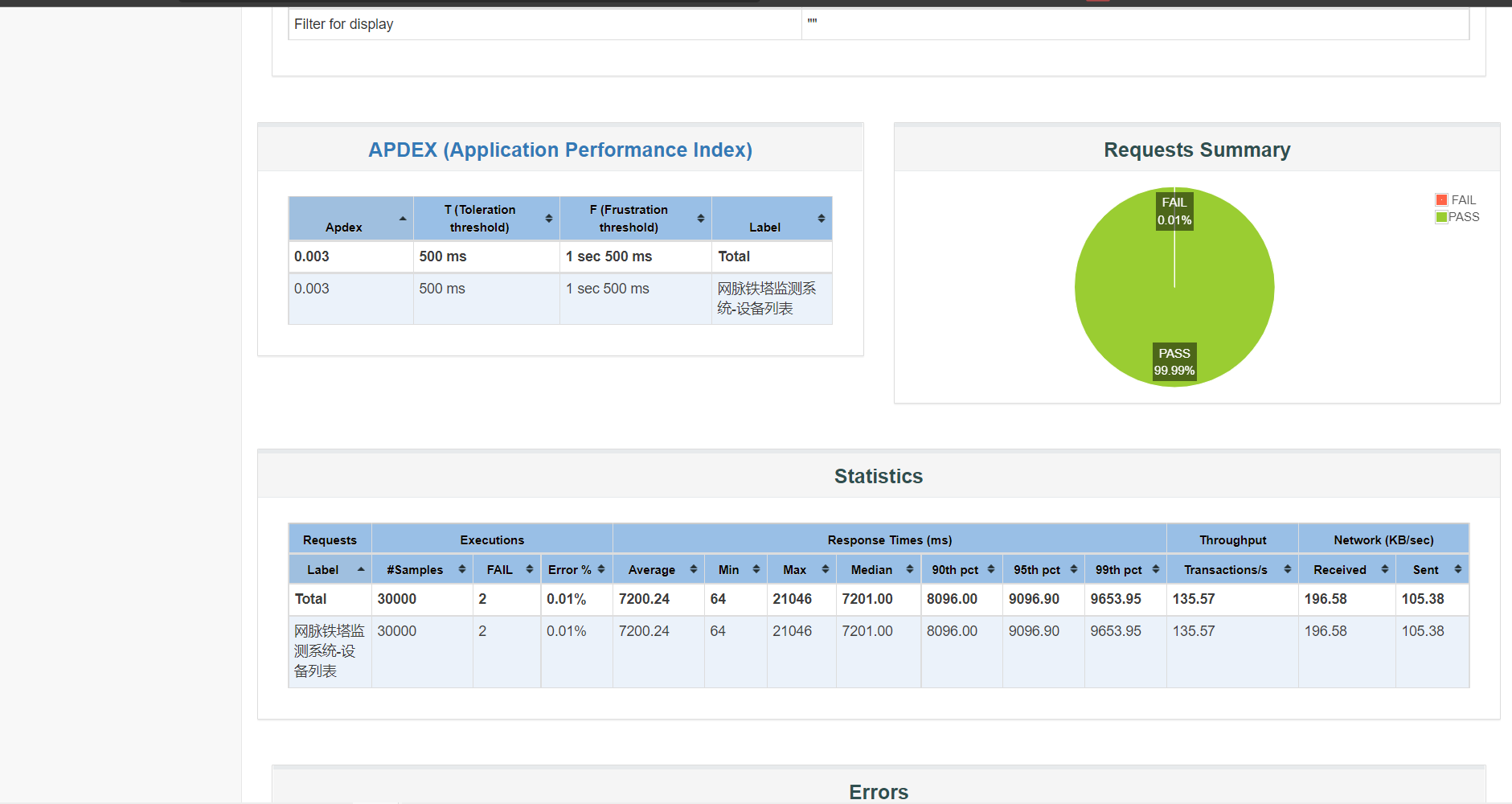Select Max value 21046 in Total row
The height and width of the screenshot is (804, 1512).
click(793, 599)
